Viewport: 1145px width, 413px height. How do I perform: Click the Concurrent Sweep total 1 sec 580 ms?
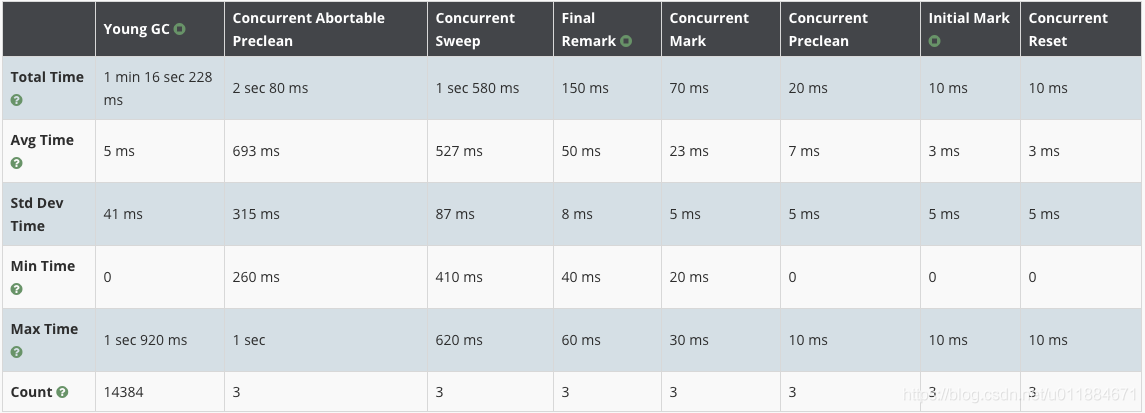click(478, 88)
